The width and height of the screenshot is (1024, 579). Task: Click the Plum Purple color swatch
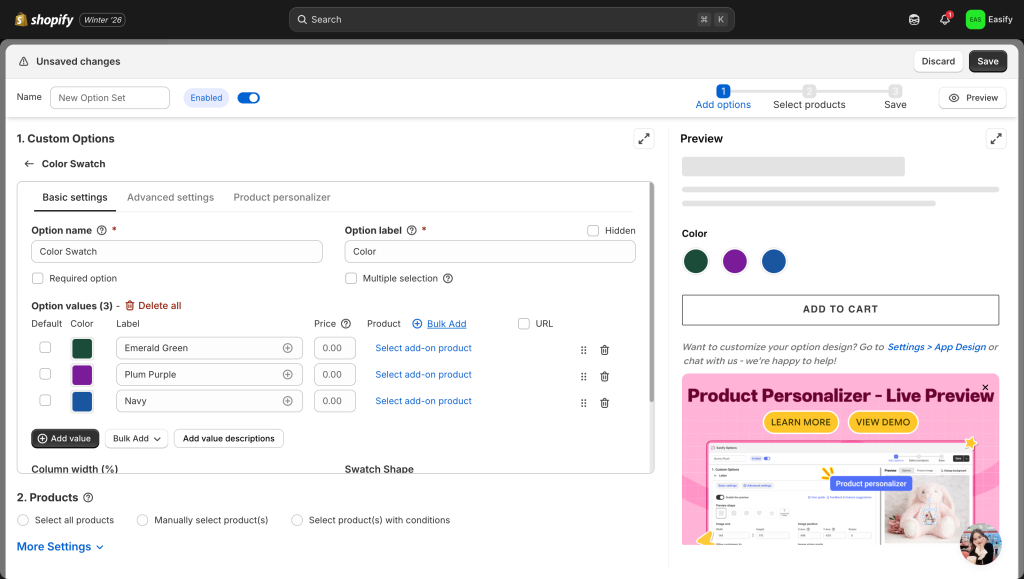[82, 375]
